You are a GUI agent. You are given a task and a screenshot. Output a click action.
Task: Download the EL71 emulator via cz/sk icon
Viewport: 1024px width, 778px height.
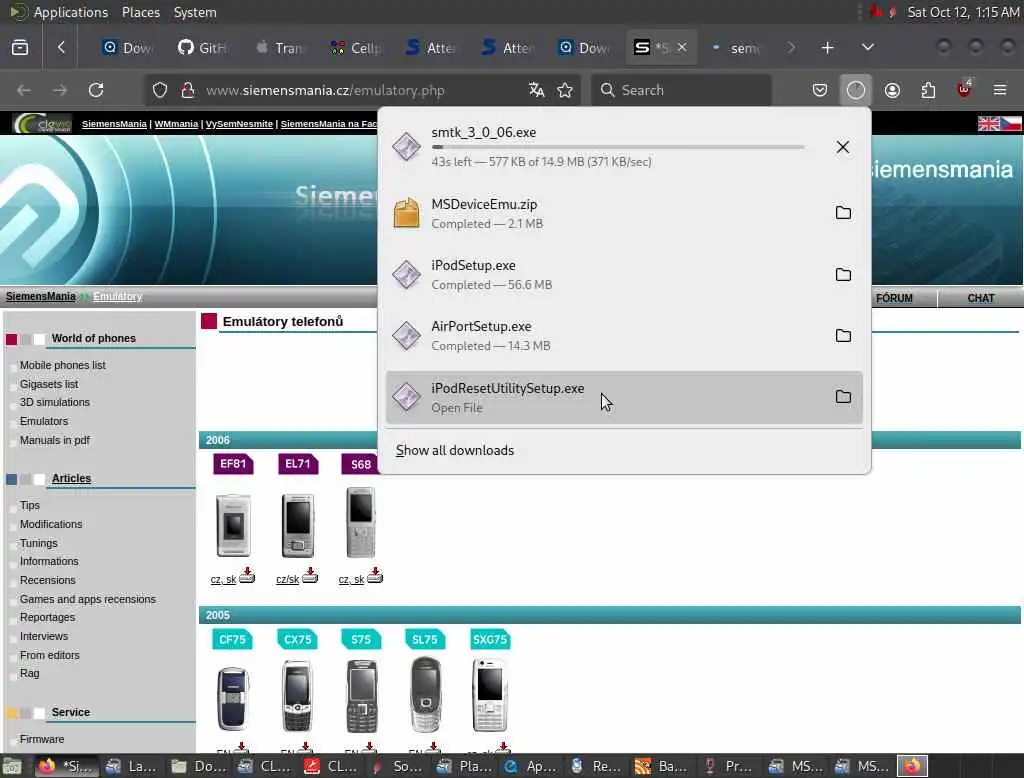tap(310, 575)
